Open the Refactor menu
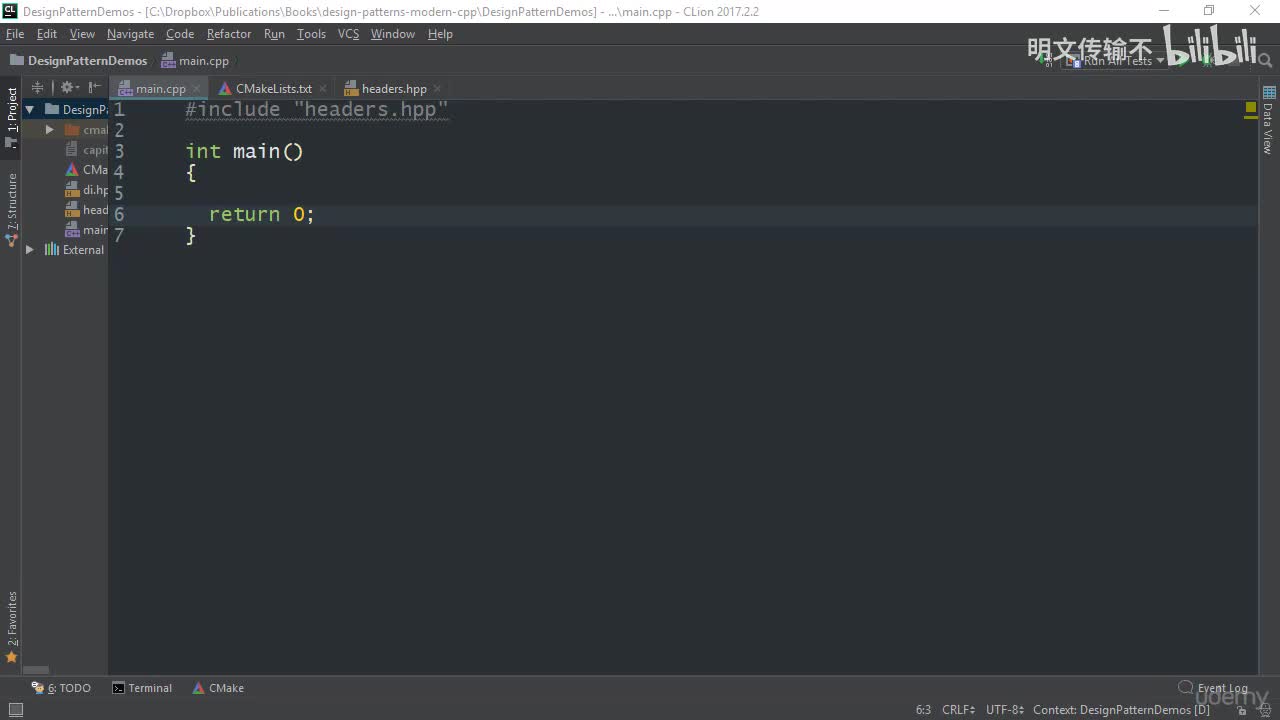The width and height of the screenshot is (1280, 720). pyautogui.click(x=229, y=34)
